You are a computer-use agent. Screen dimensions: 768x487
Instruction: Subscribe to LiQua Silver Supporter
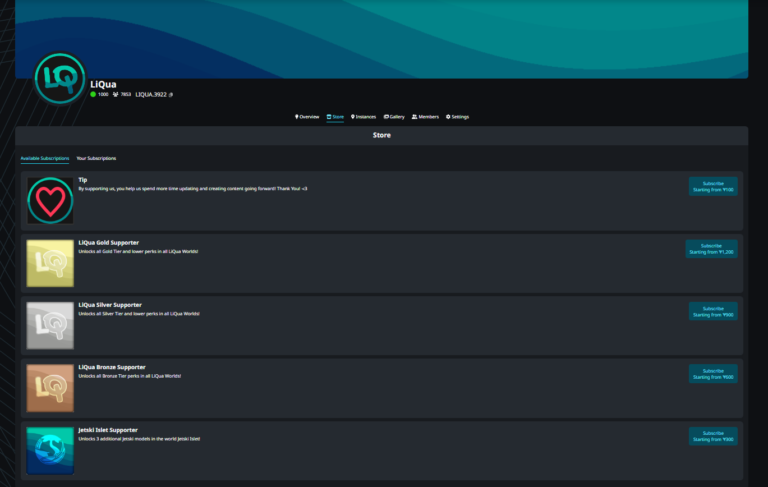tap(712, 311)
